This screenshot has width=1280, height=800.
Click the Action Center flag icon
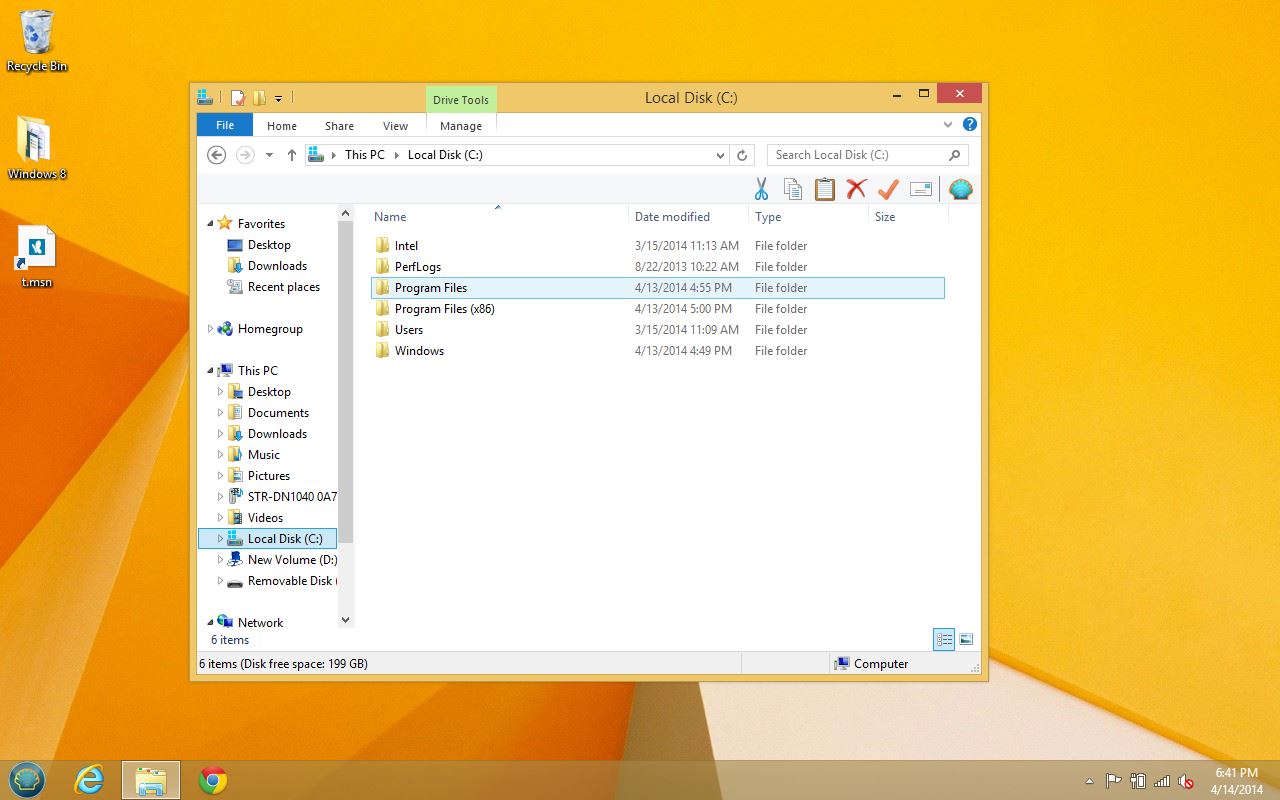pos(1113,781)
